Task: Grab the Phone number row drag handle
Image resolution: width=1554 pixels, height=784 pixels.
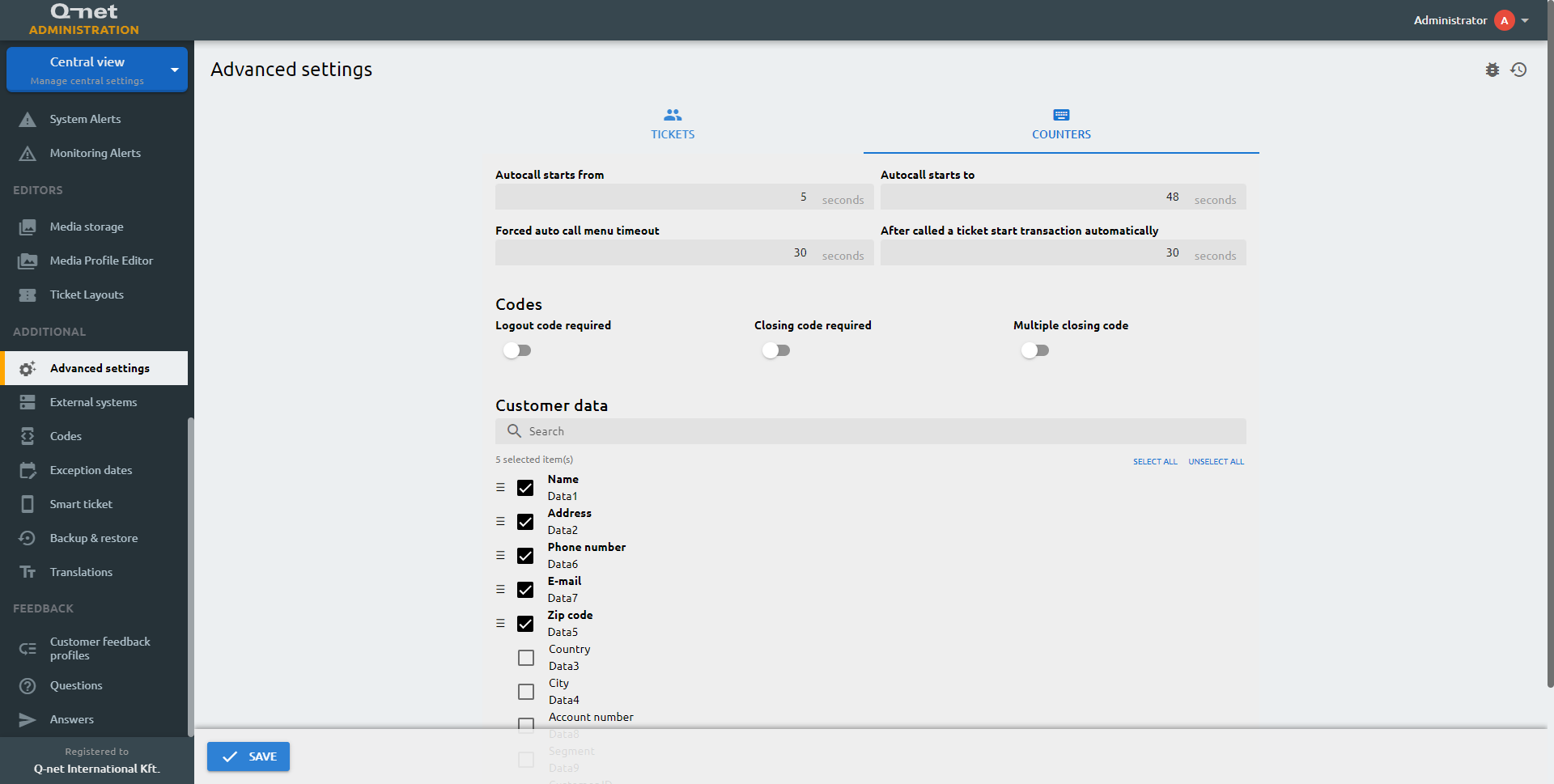Action: [x=500, y=556]
